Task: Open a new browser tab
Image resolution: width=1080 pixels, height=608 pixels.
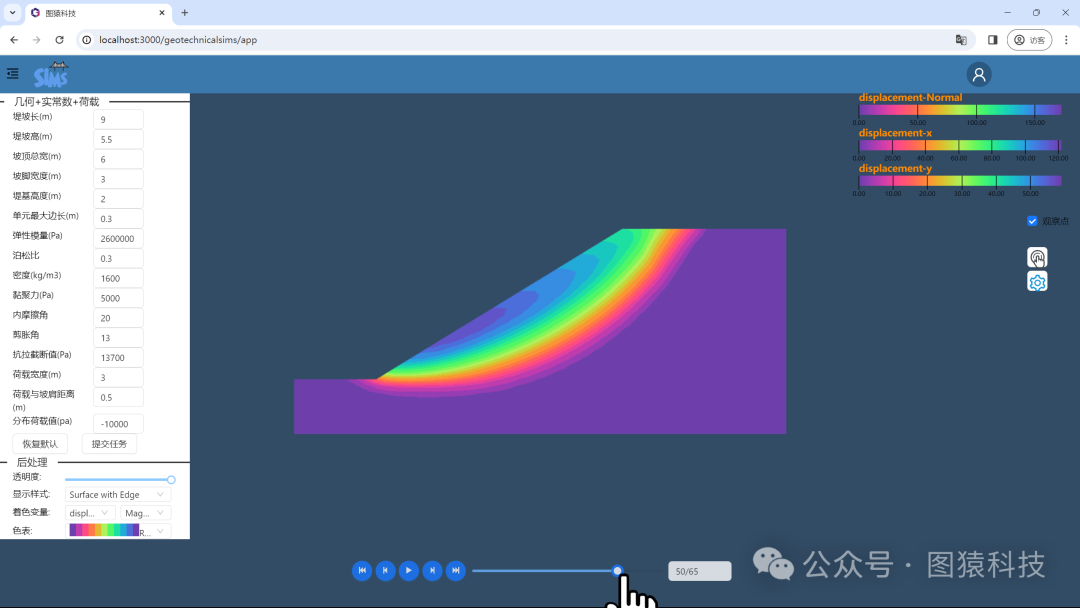Action: point(185,12)
